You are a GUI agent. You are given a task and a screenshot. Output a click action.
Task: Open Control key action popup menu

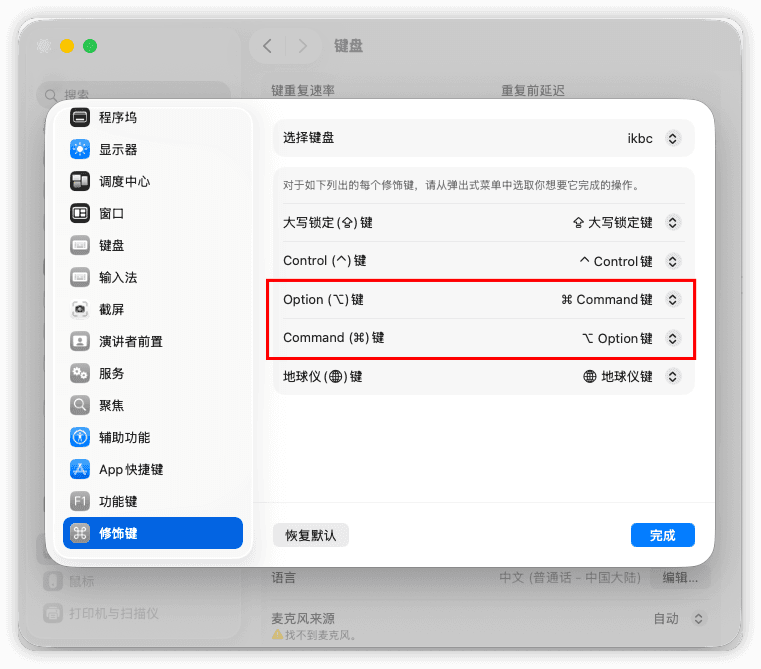tap(630, 261)
